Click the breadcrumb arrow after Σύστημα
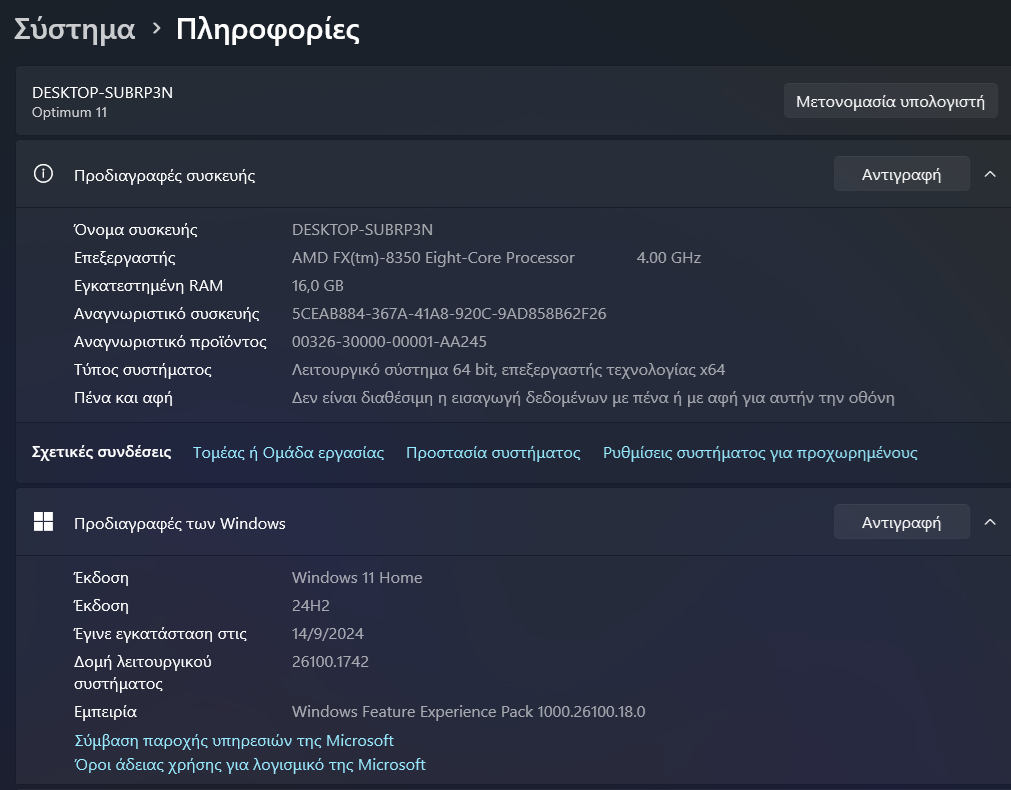 [157, 29]
